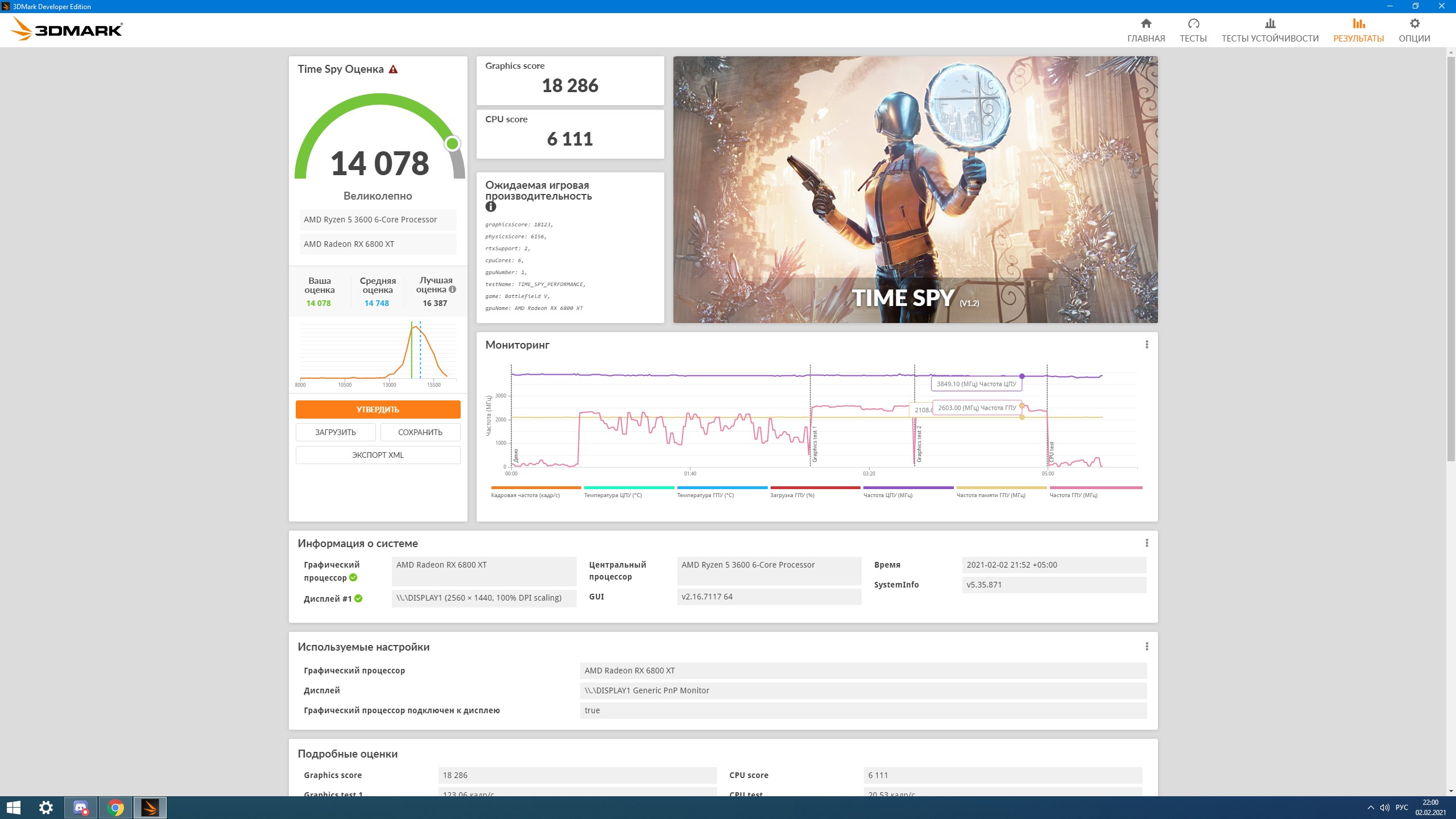Click the info icon beside Лучшая оценка
This screenshot has width=1456, height=819.
tap(453, 289)
